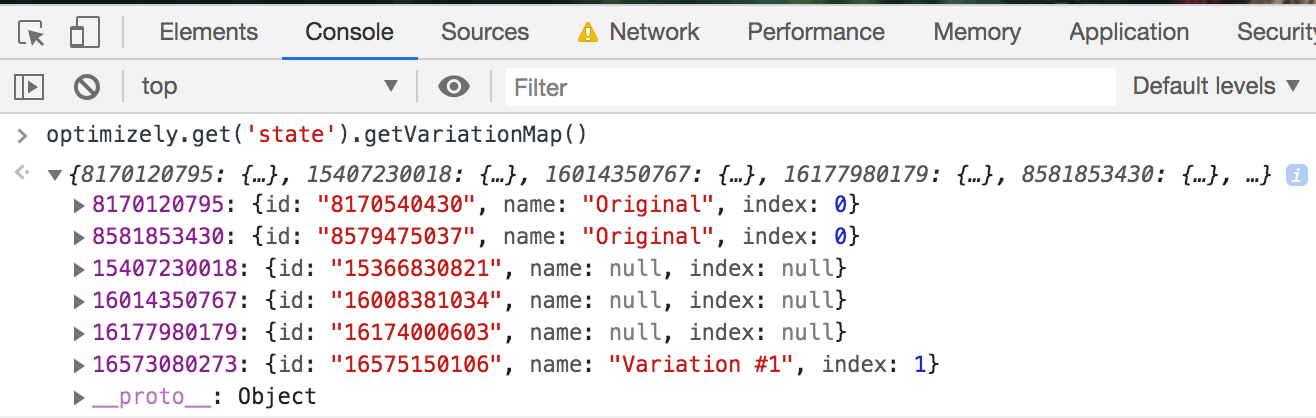Open the Memory tab
Image resolution: width=1316 pixels, height=418 pixels.
click(976, 32)
